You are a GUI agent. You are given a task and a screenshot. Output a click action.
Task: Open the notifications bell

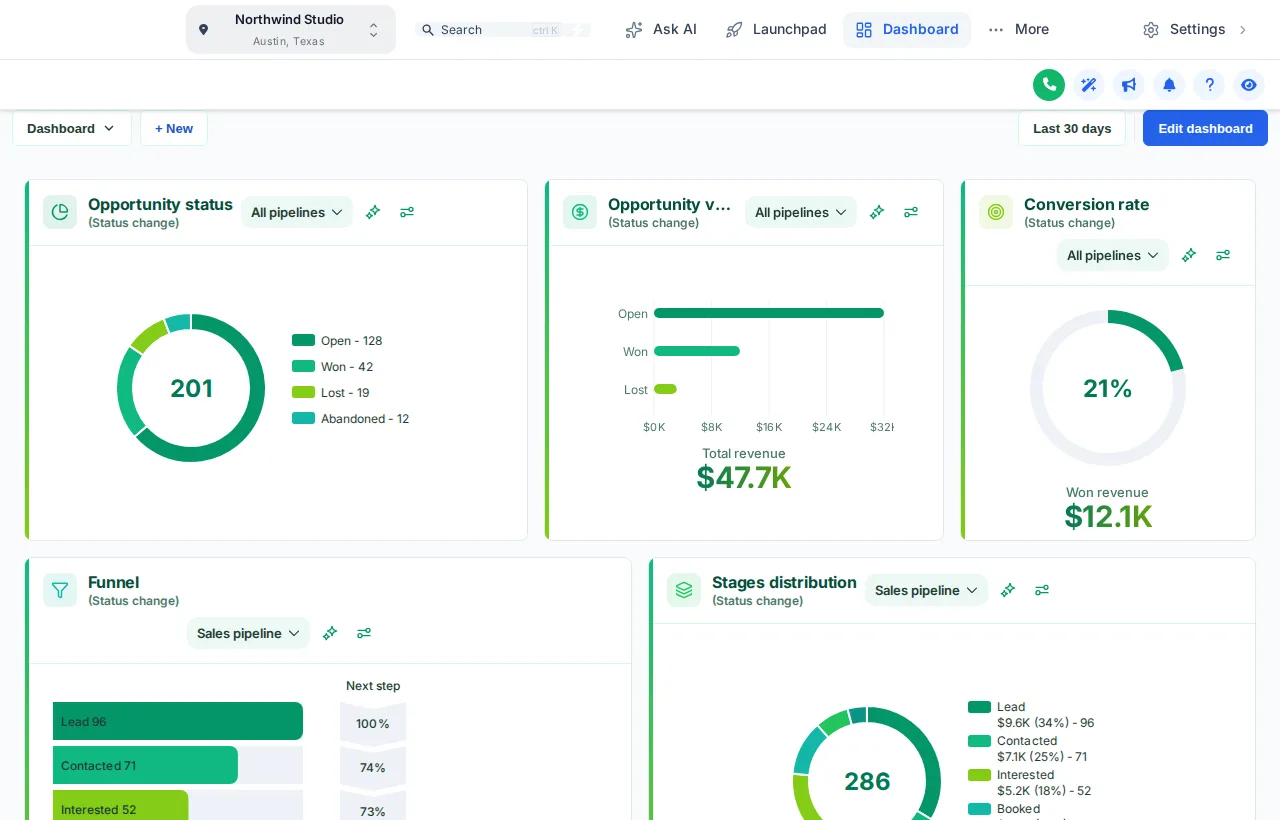(1169, 85)
